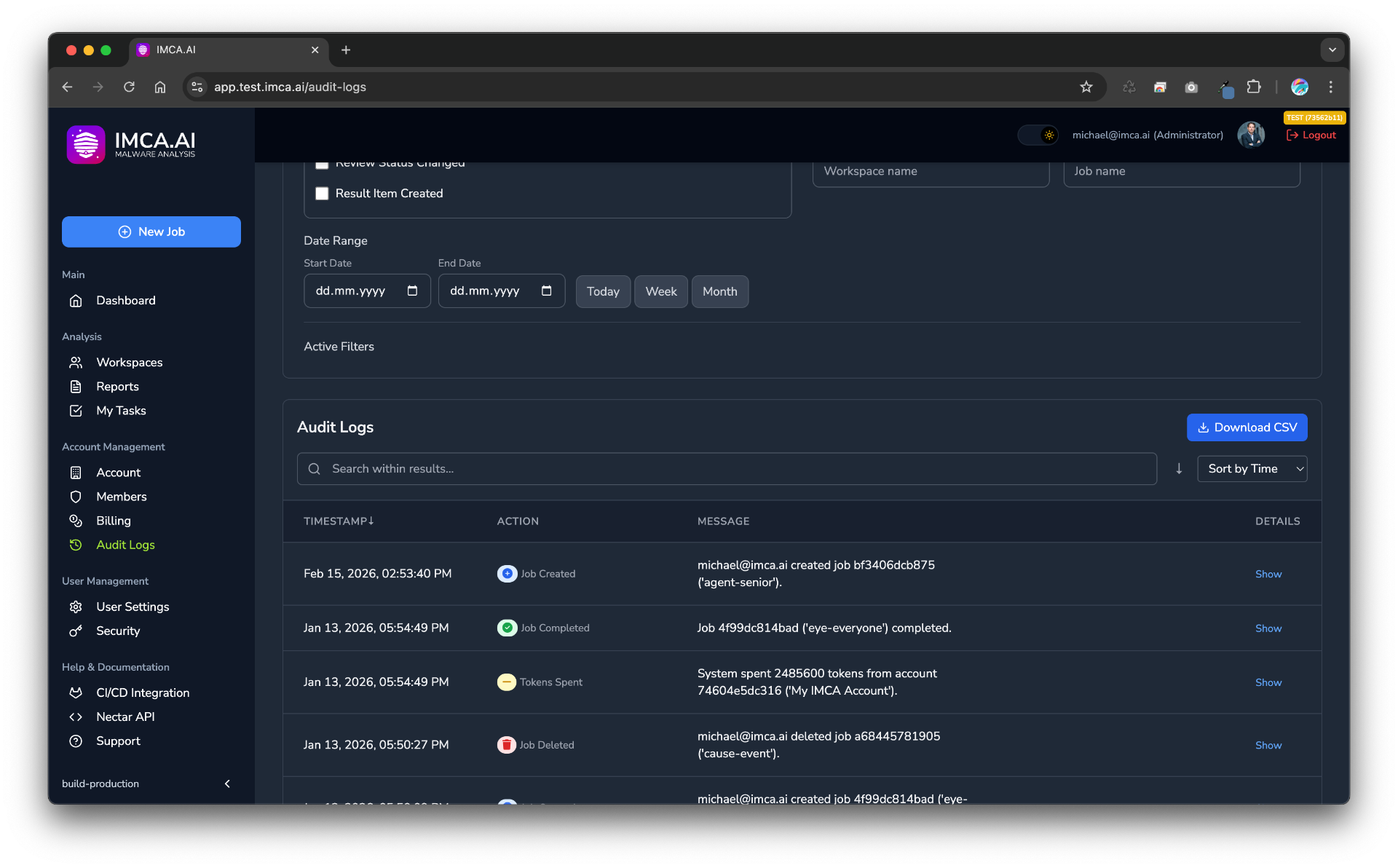Reload the page using the refresh icon
This screenshot has height=868, width=1398.
tap(129, 87)
